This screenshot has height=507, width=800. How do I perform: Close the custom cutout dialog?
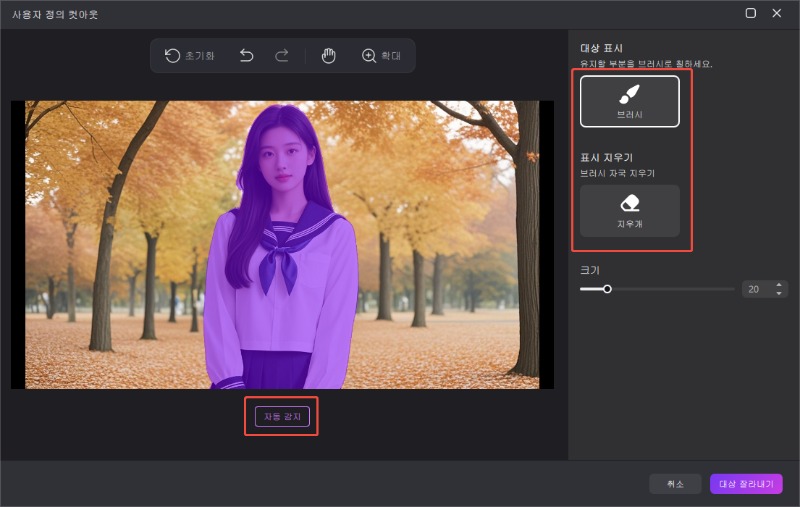coord(777,14)
